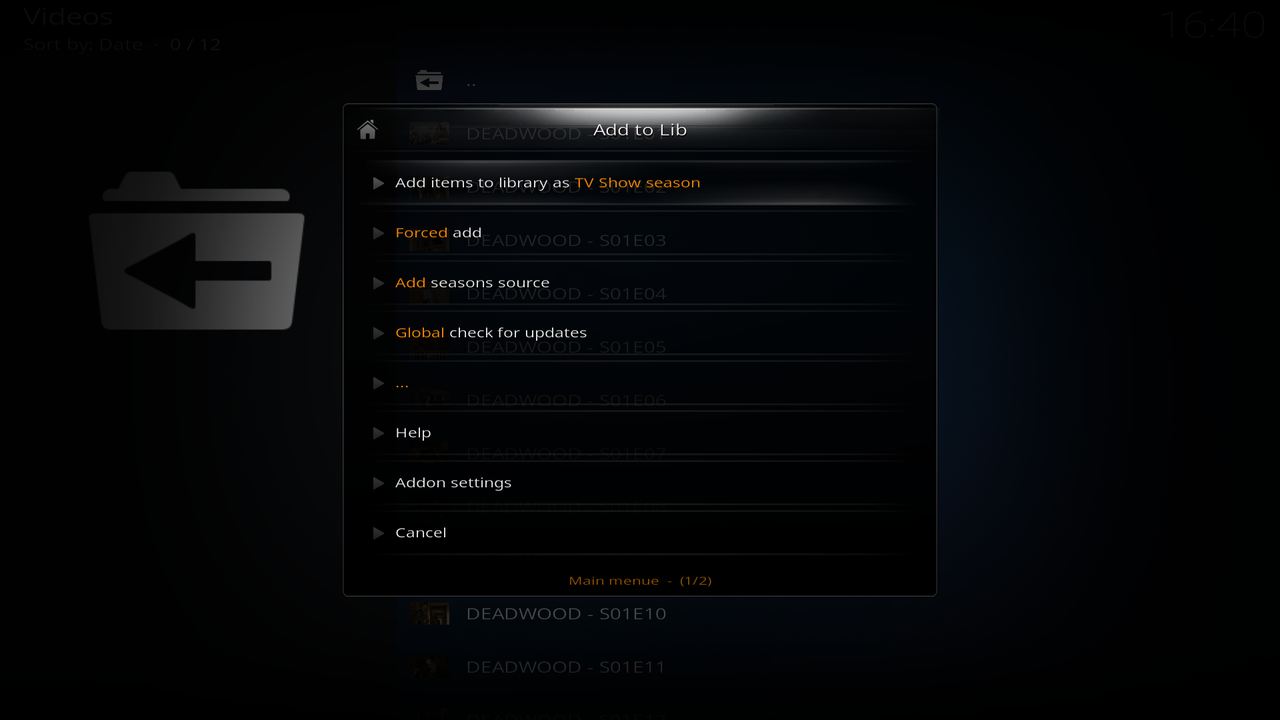Click arrow beside Global check for updates
Screen dimensions: 1280x720
click(378, 333)
